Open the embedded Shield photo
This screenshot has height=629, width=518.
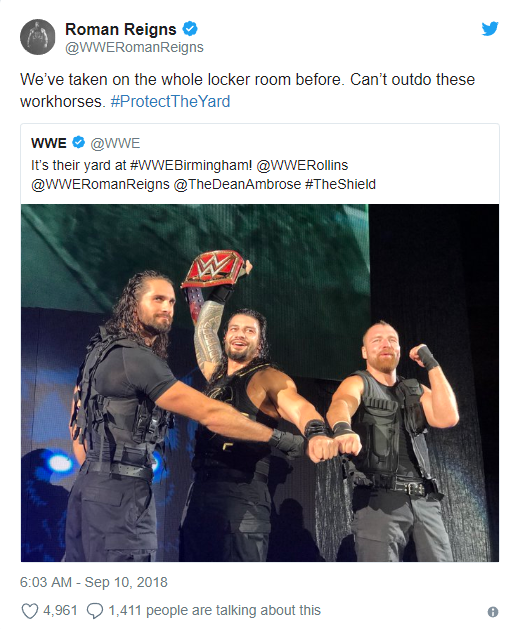coord(260,383)
